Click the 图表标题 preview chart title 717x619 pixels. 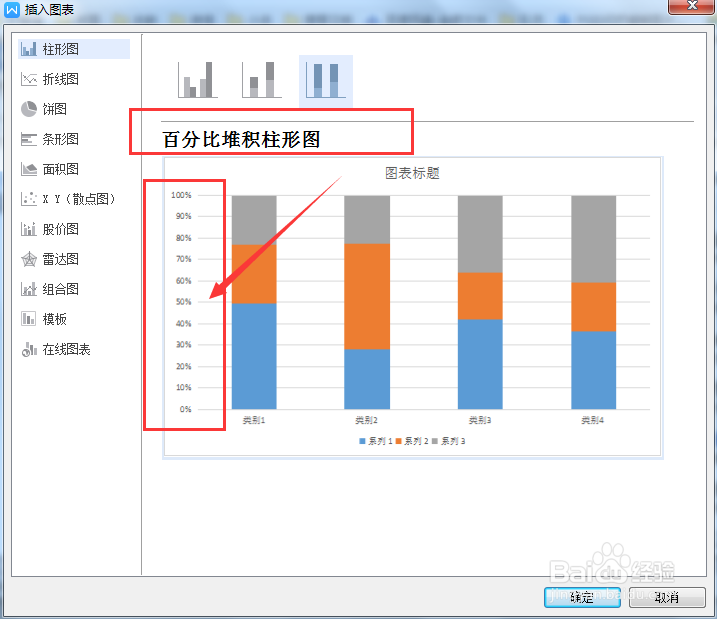(x=412, y=173)
